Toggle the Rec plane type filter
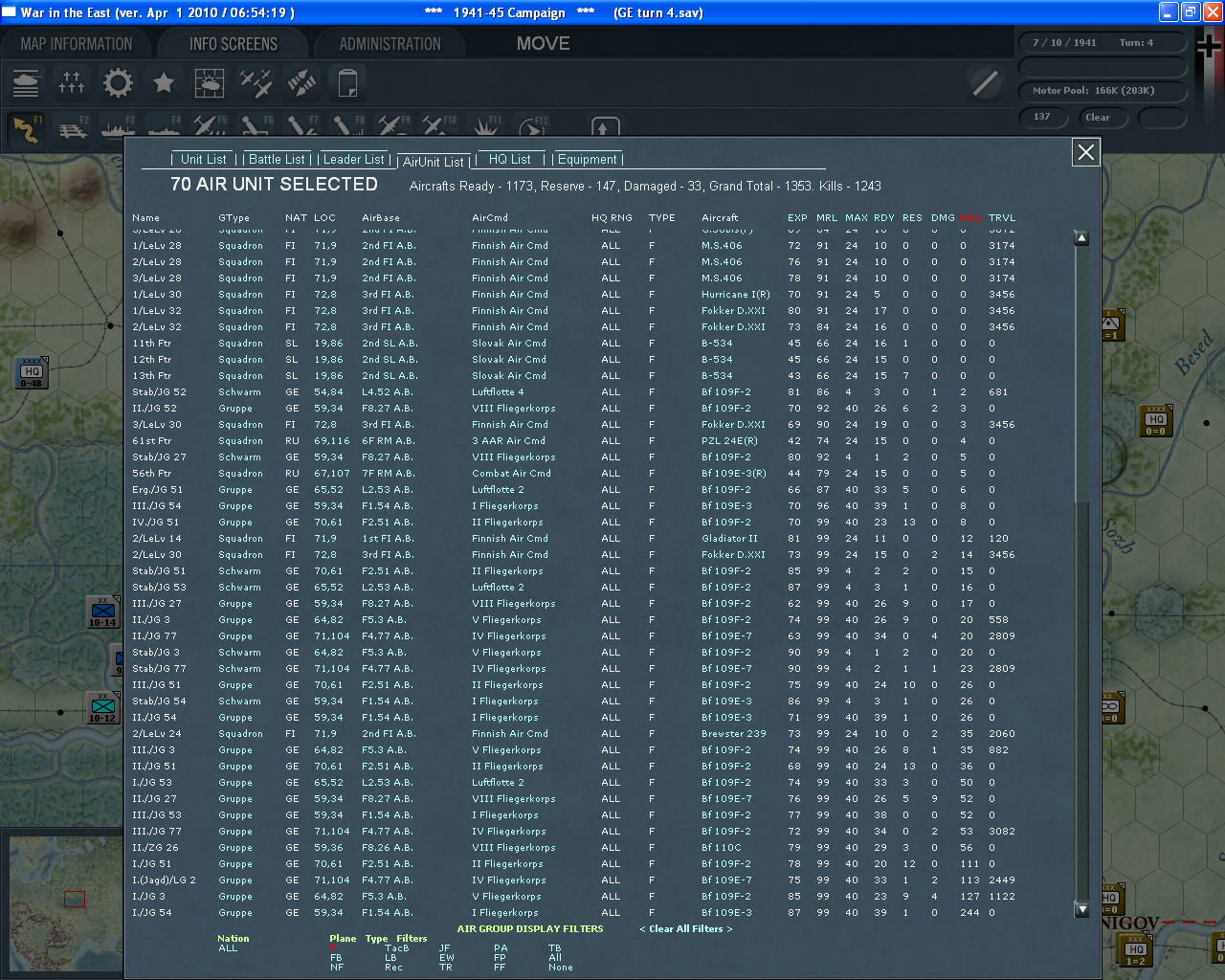This screenshot has height=980, width=1225. (393, 968)
